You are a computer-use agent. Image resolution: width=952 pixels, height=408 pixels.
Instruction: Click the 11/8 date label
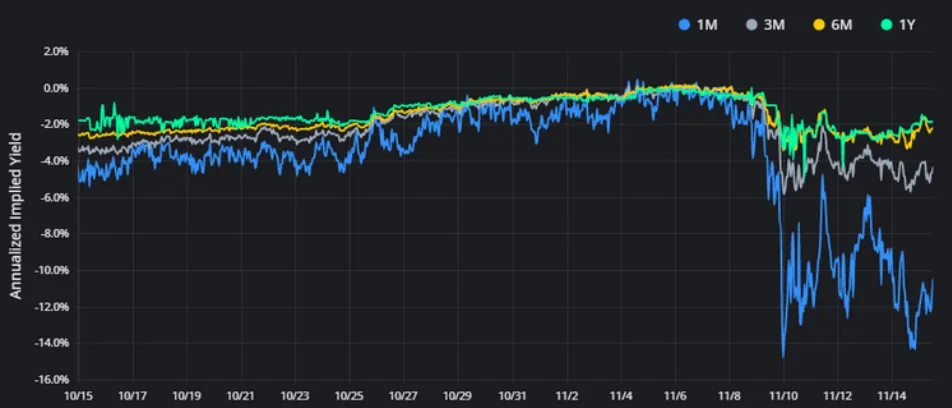point(729,395)
